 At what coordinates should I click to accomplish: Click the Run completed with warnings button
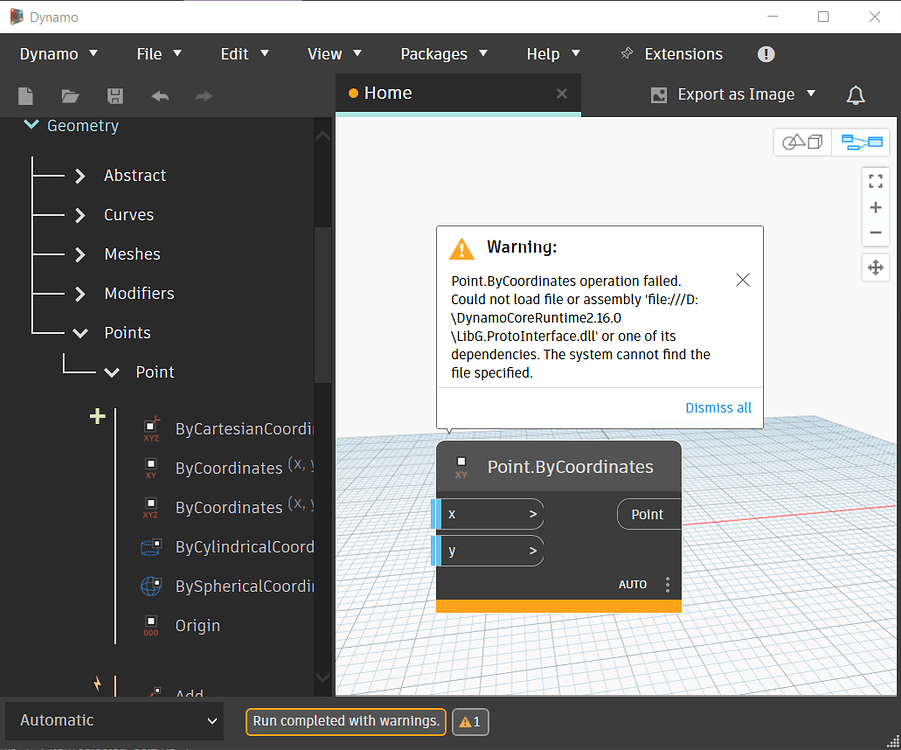[x=345, y=721]
